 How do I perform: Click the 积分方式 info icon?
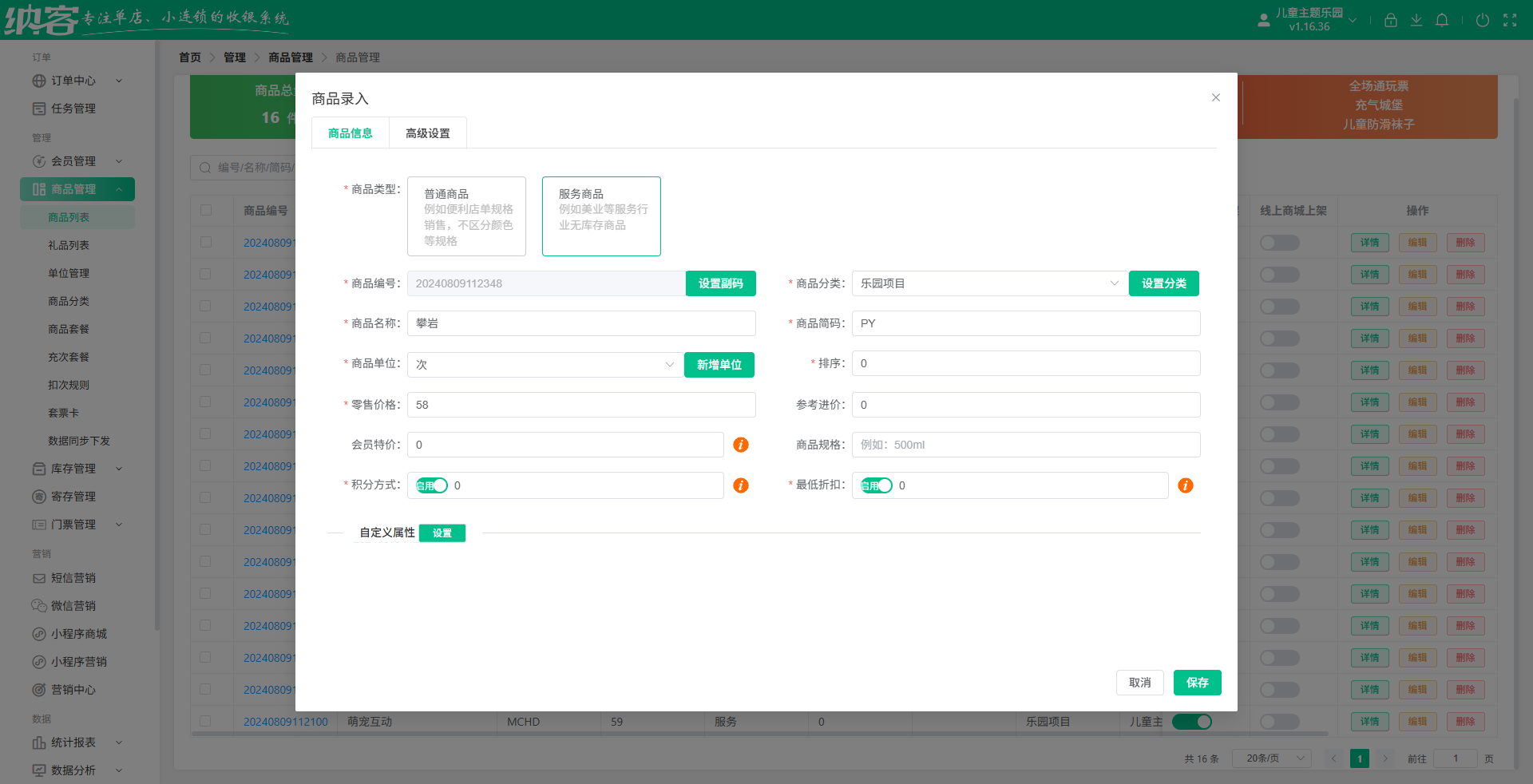[741, 485]
